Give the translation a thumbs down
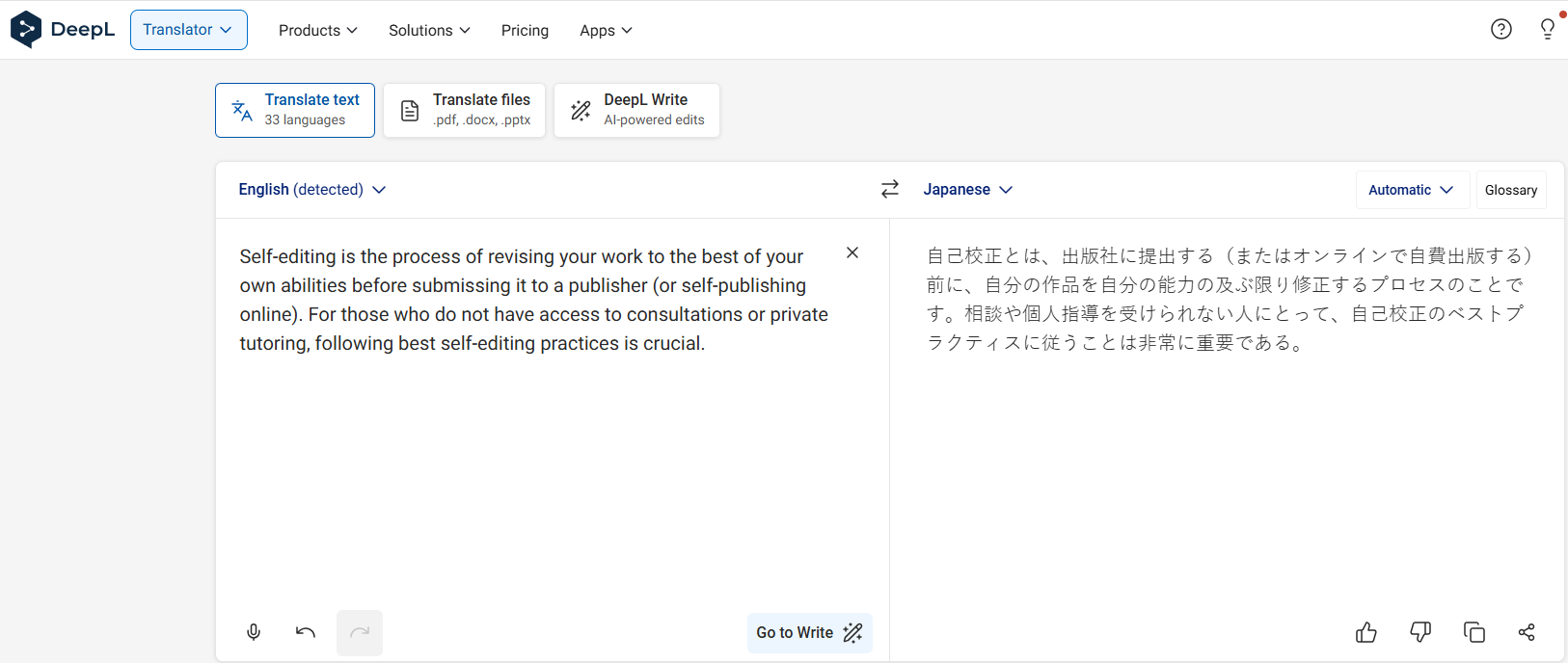Screen dimensions: 1568x663 coord(1420,632)
